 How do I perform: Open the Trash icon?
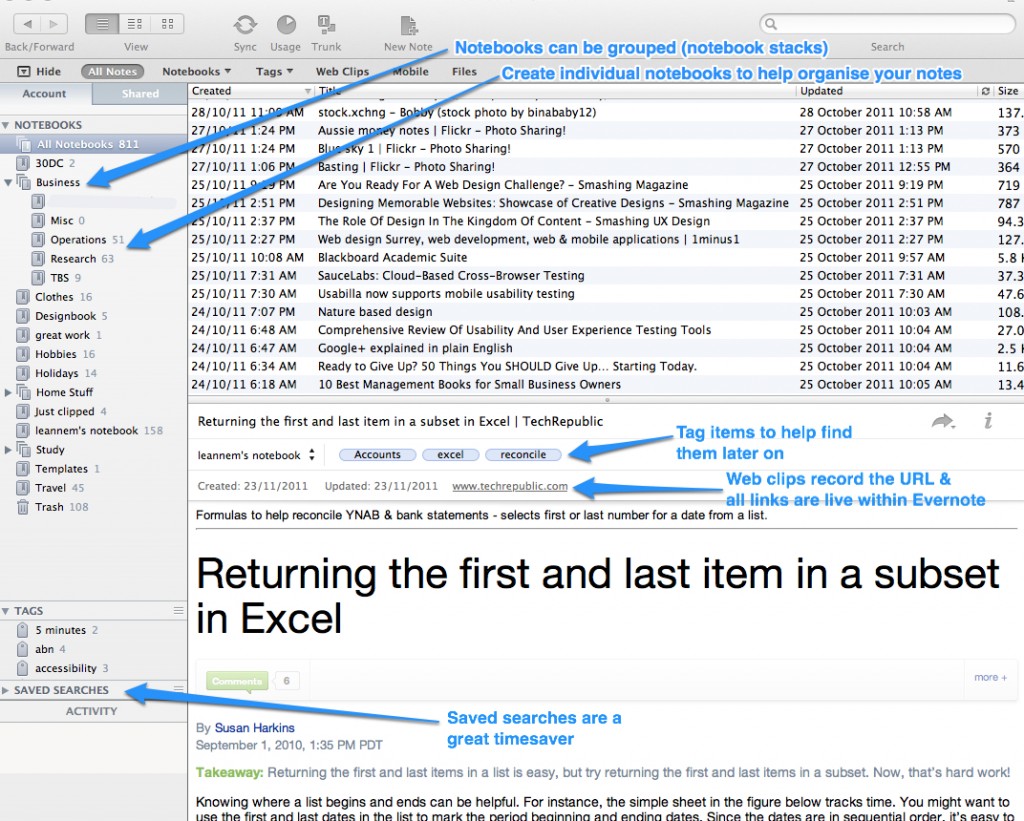coord(23,507)
